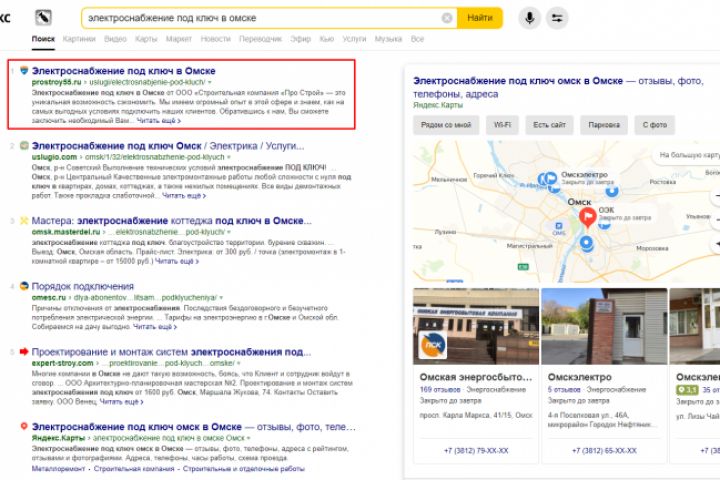Toggle the 'С фото' filter chip
The image size is (720, 480).
click(x=655, y=125)
